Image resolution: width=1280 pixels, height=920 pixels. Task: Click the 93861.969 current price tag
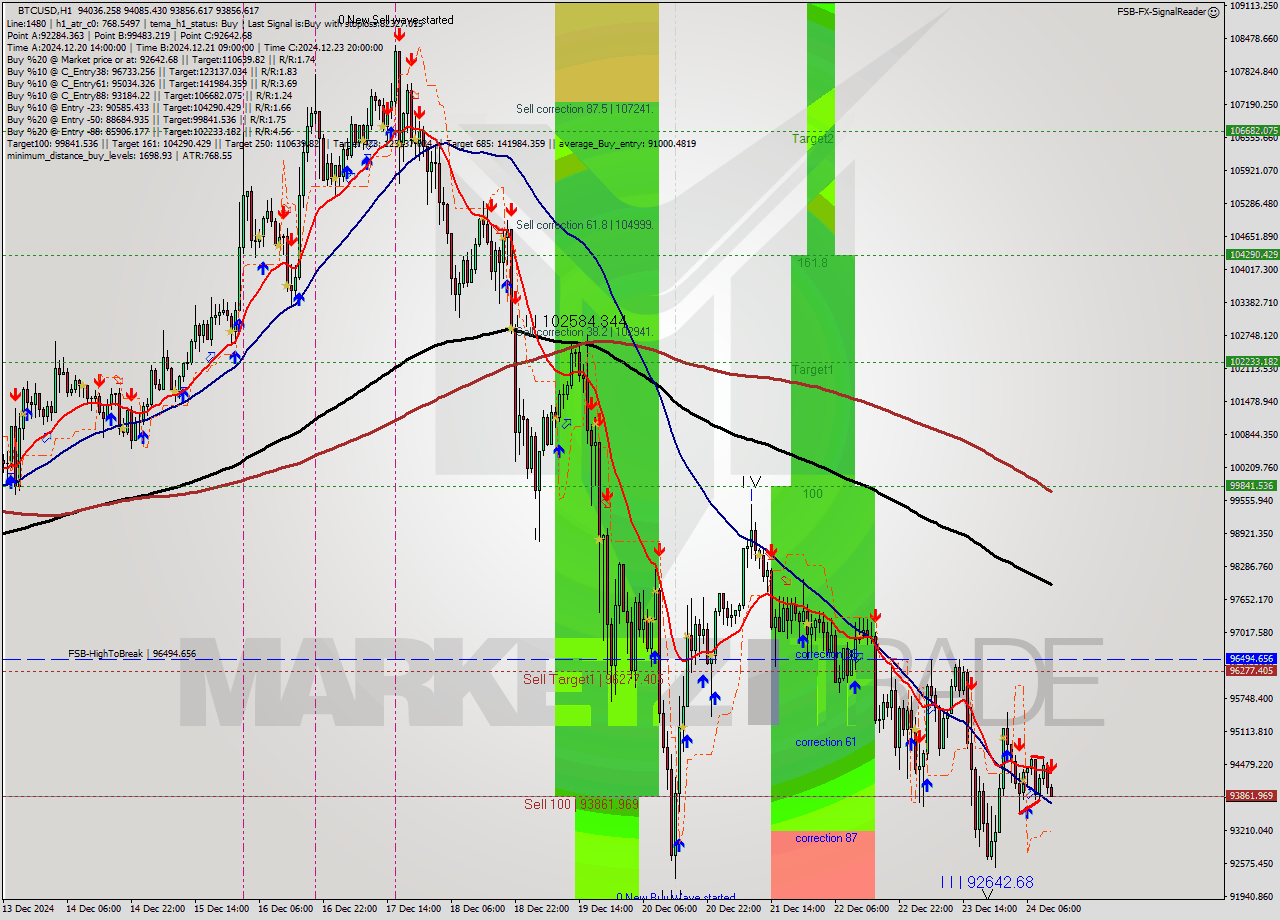tap(1252, 796)
